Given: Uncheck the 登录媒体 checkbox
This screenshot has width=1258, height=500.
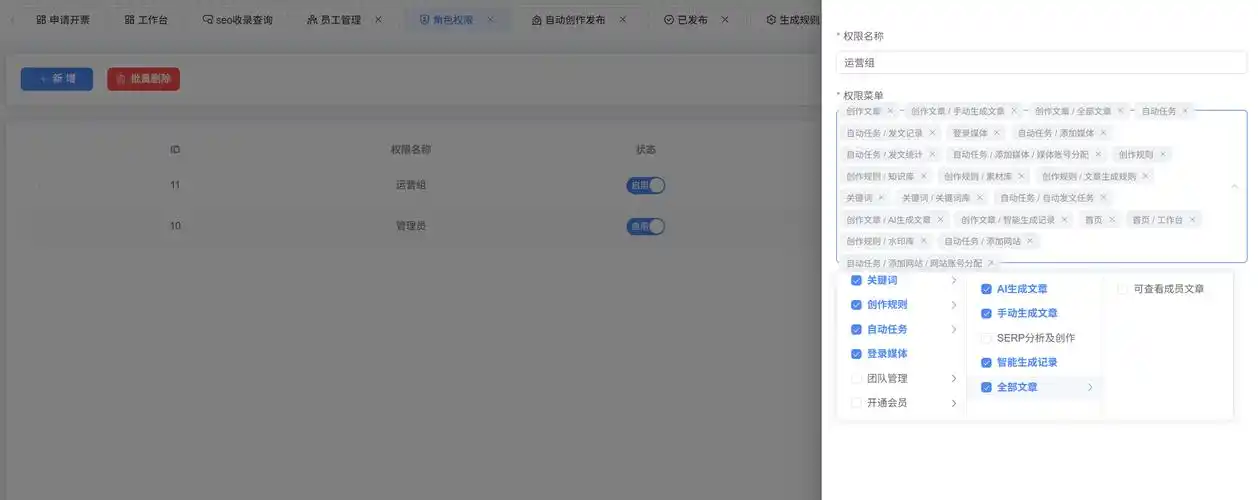Looking at the screenshot, I should coord(856,354).
